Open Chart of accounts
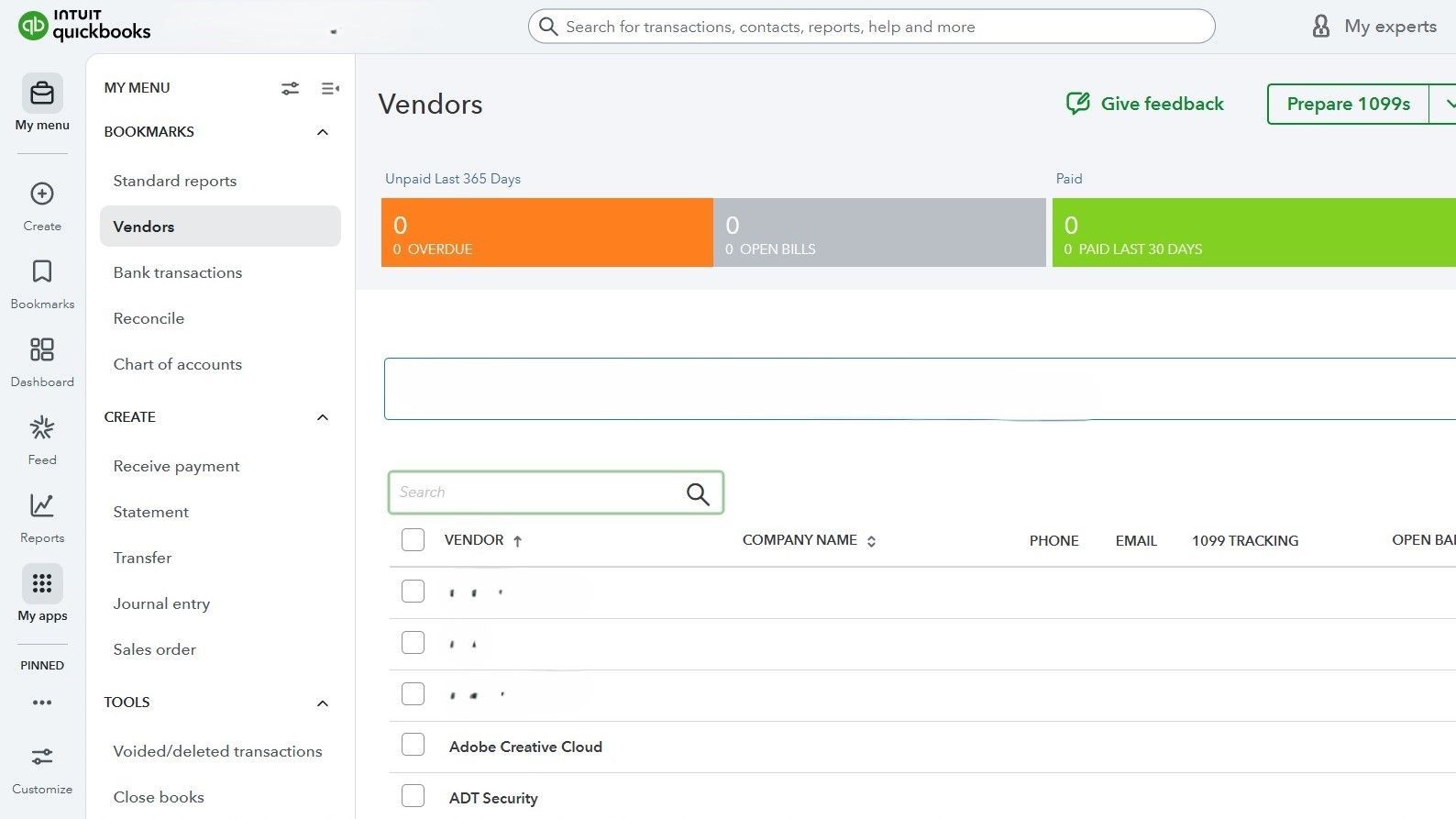Screen dimensions: 1456x819 178,364
